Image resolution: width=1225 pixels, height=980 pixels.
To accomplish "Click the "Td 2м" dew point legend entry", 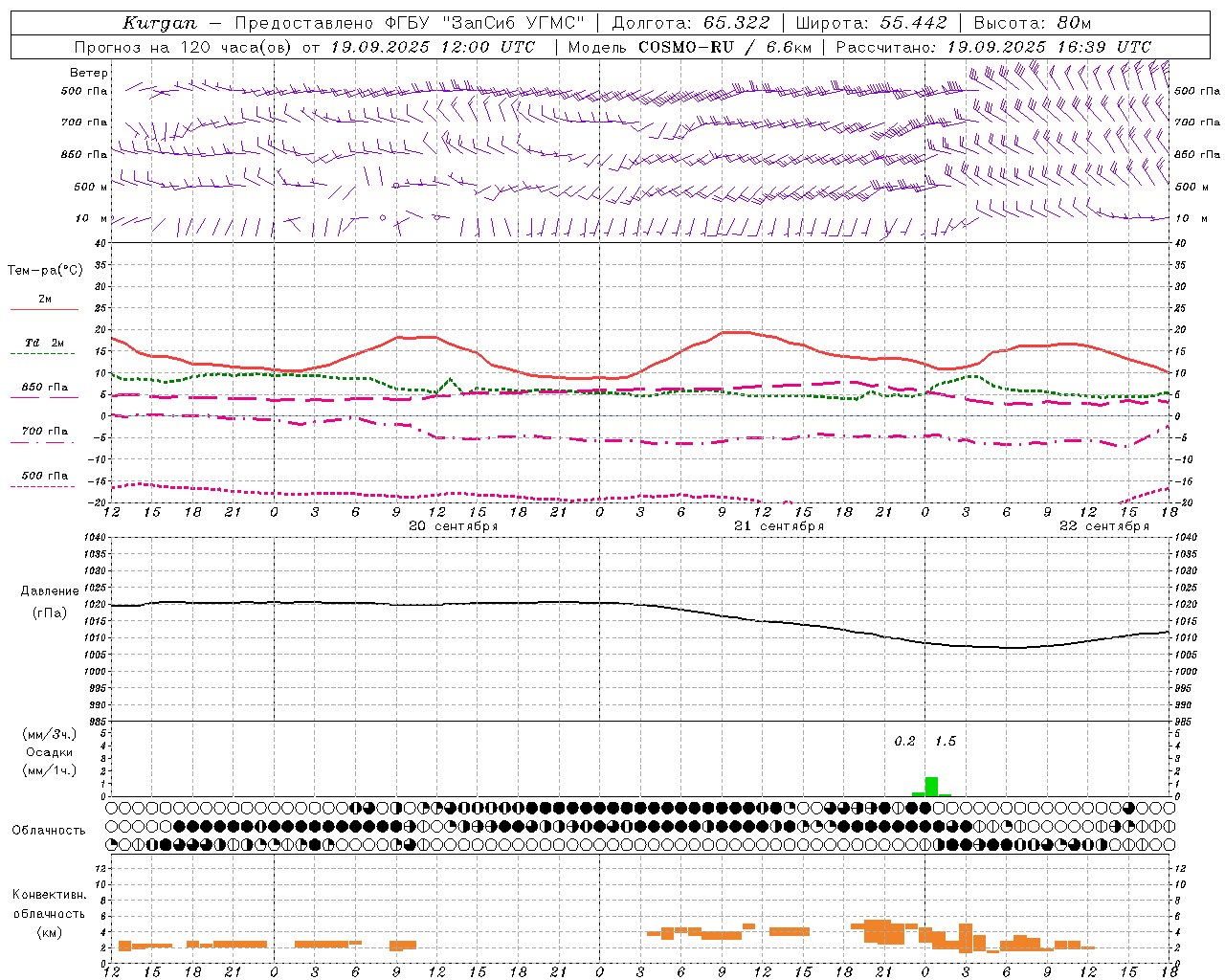I will [x=45, y=343].
